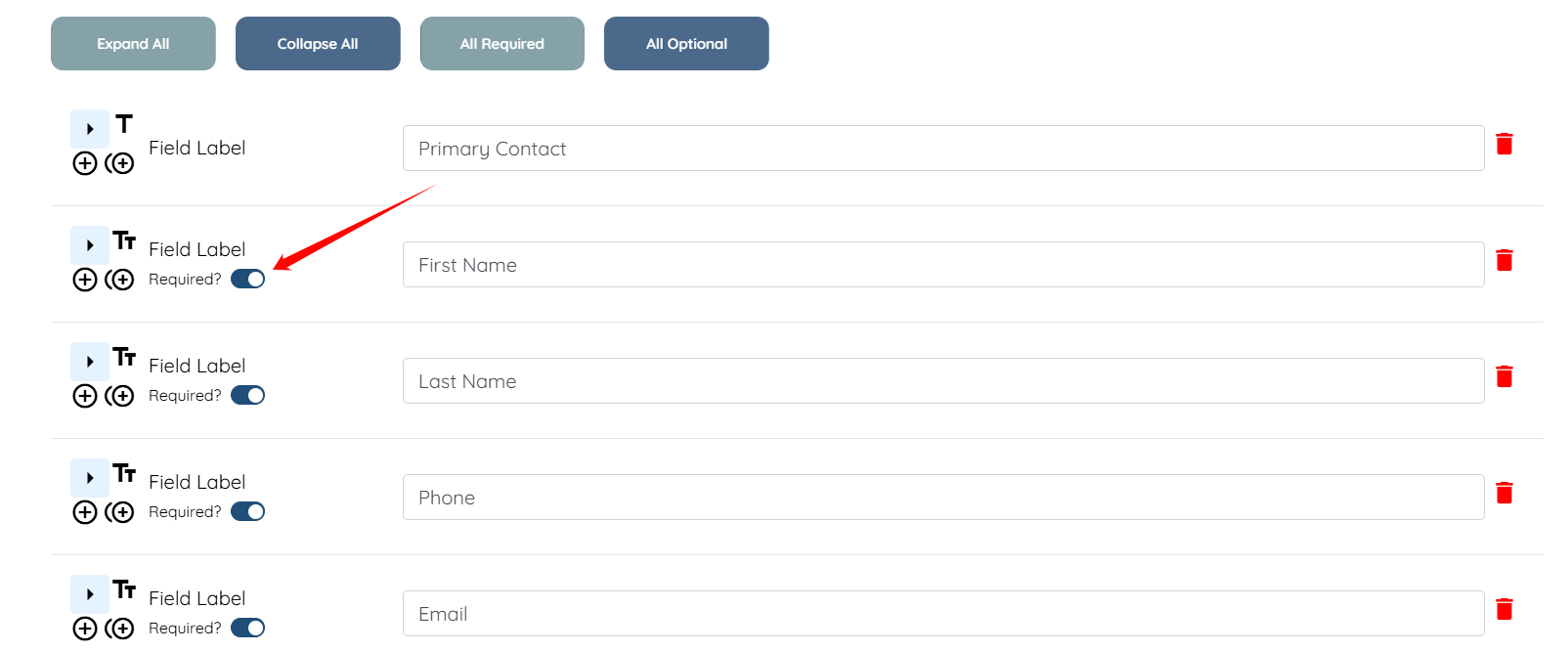Toggle the Required switch for First Name
1568x652 pixels.
(x=248, y=280)
